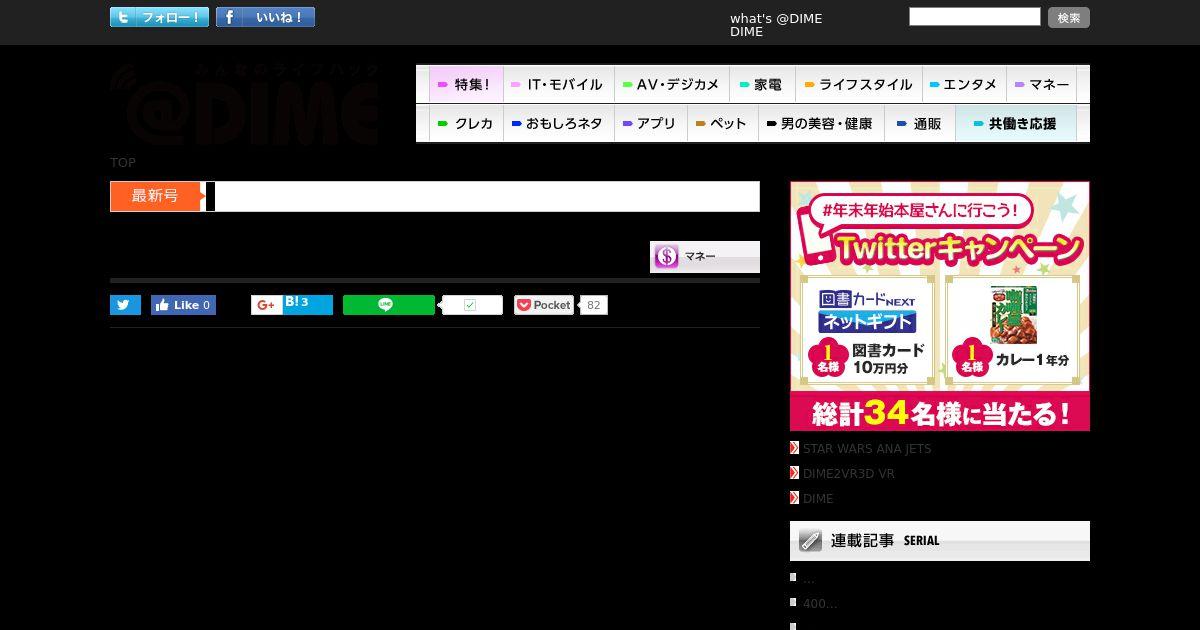The image size is (1200, 630).
Task: Open the Twitterキャンペーン banner image
Action: [x=940, y=306]
